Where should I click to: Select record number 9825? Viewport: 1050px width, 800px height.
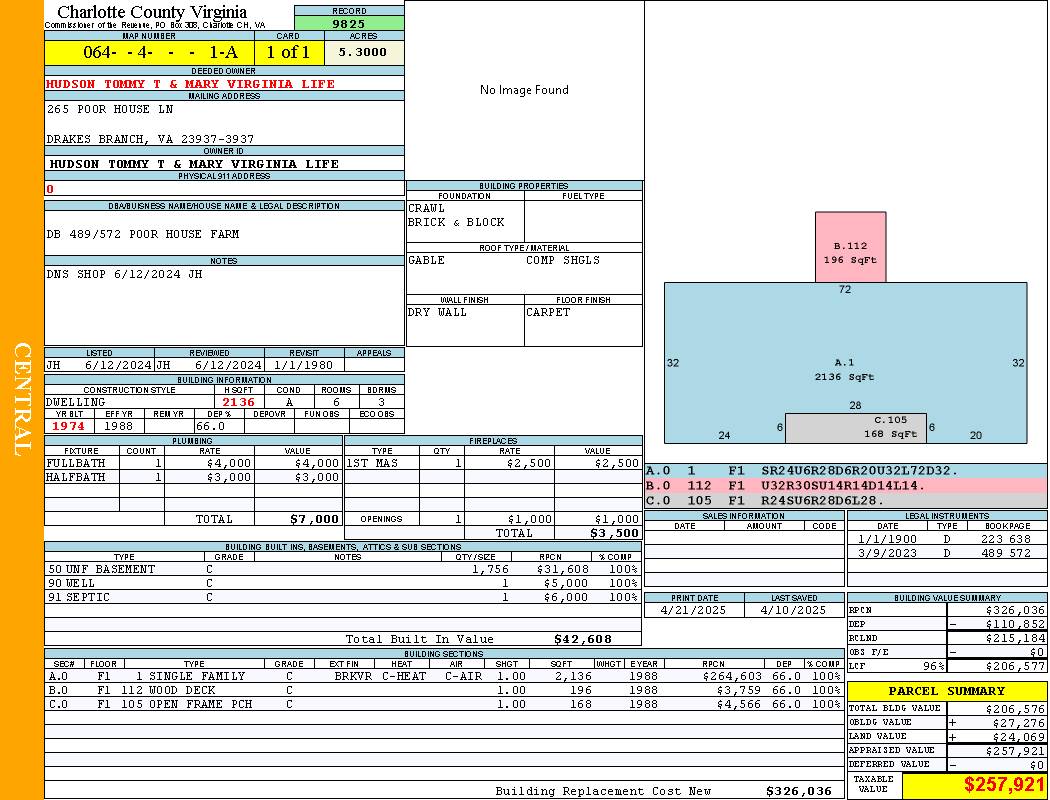click(x=349, y=23)
